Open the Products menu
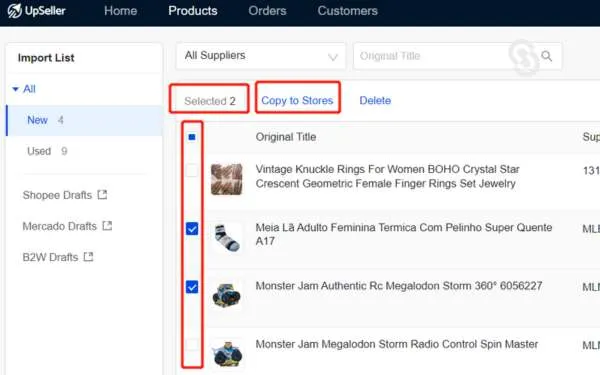The image size is (600, 375). tap(193, 11)
